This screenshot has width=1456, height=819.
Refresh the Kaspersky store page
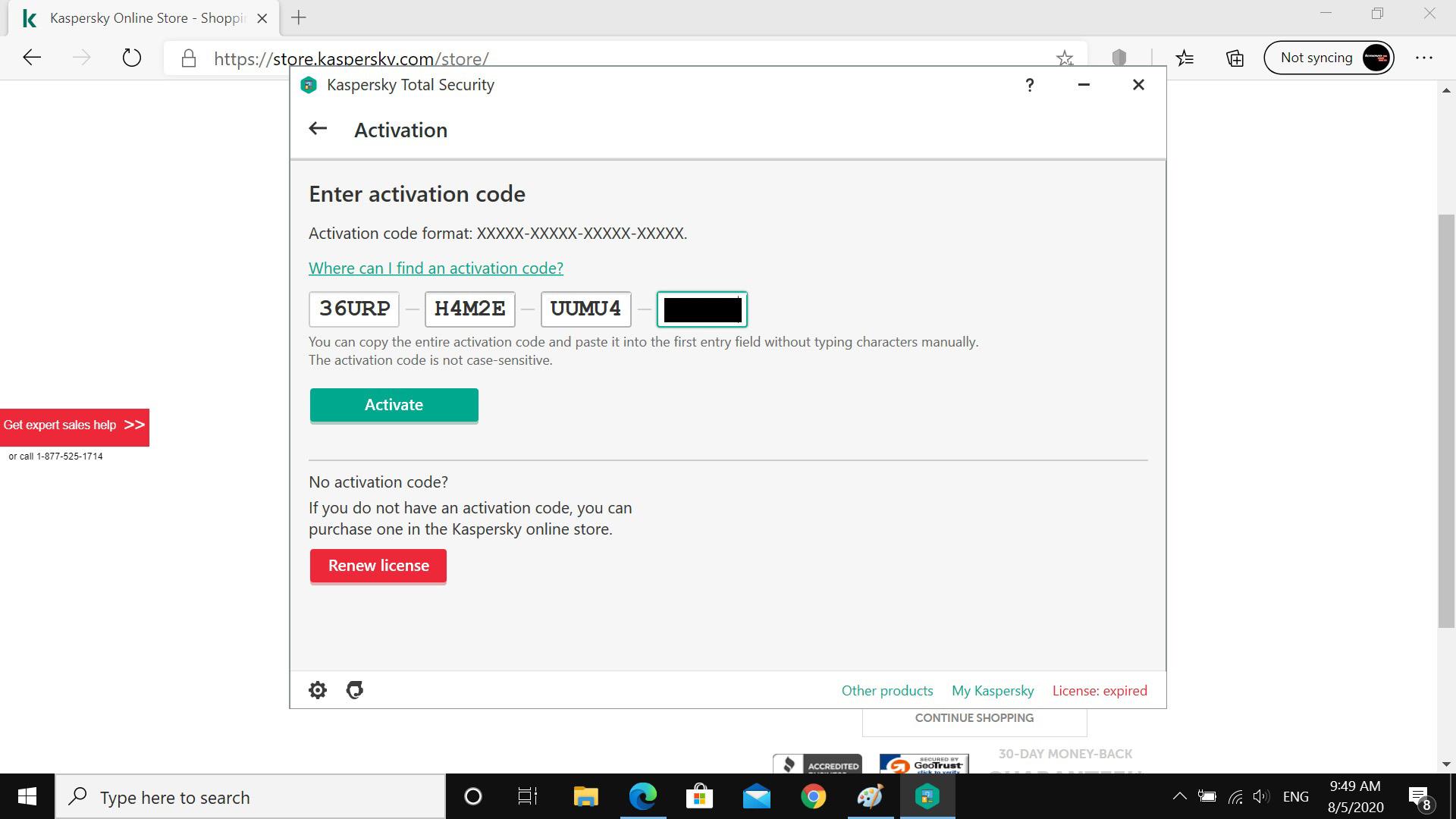132,58
